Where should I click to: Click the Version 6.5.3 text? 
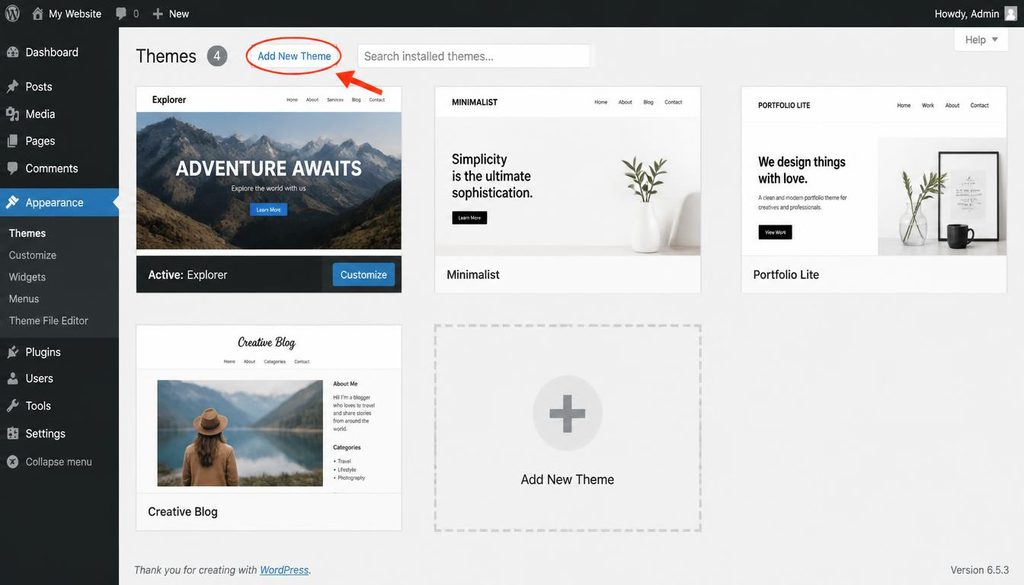point(979,570)
